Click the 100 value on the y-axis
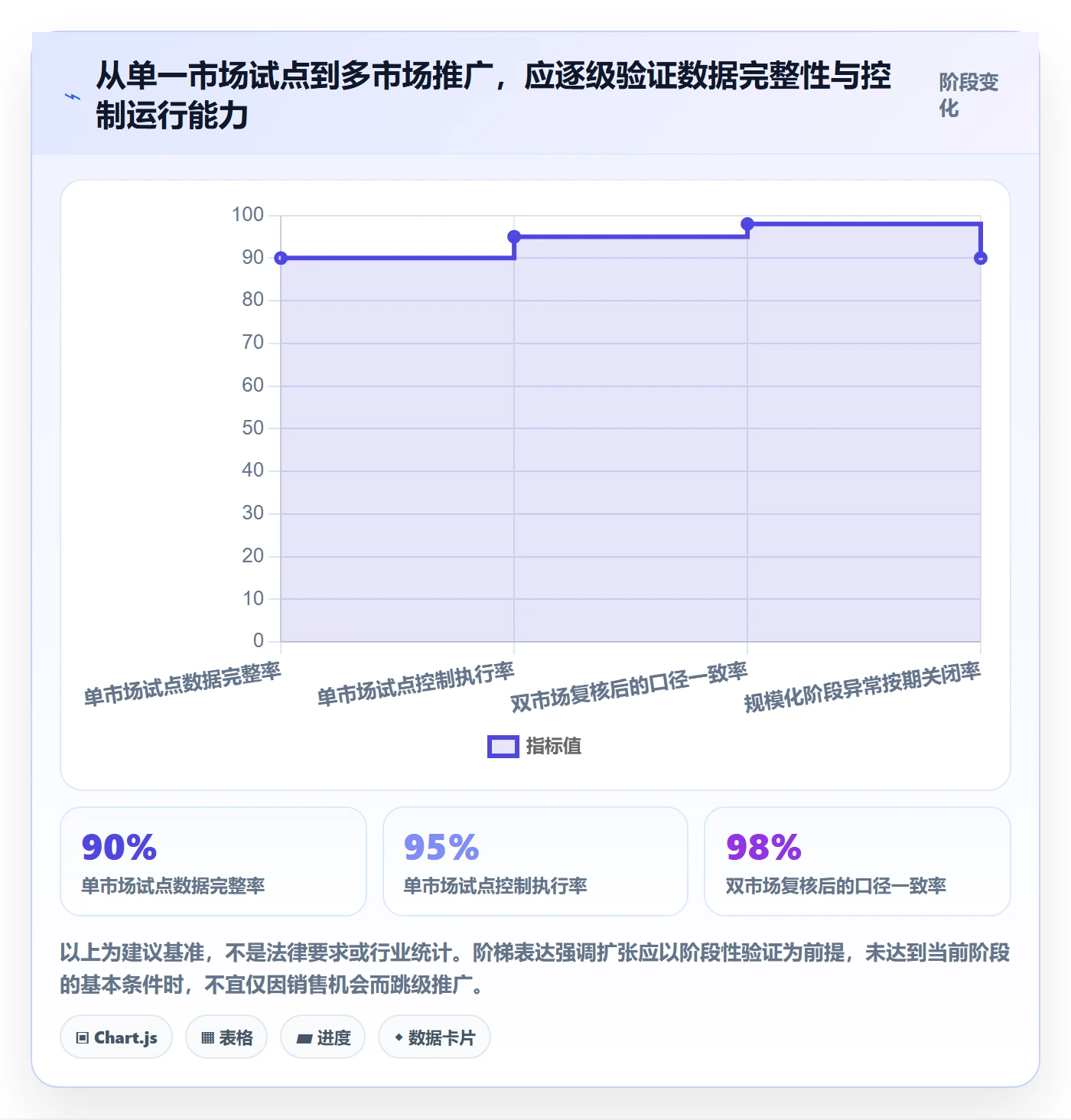 pyautogui.click(x=248, y=215)
